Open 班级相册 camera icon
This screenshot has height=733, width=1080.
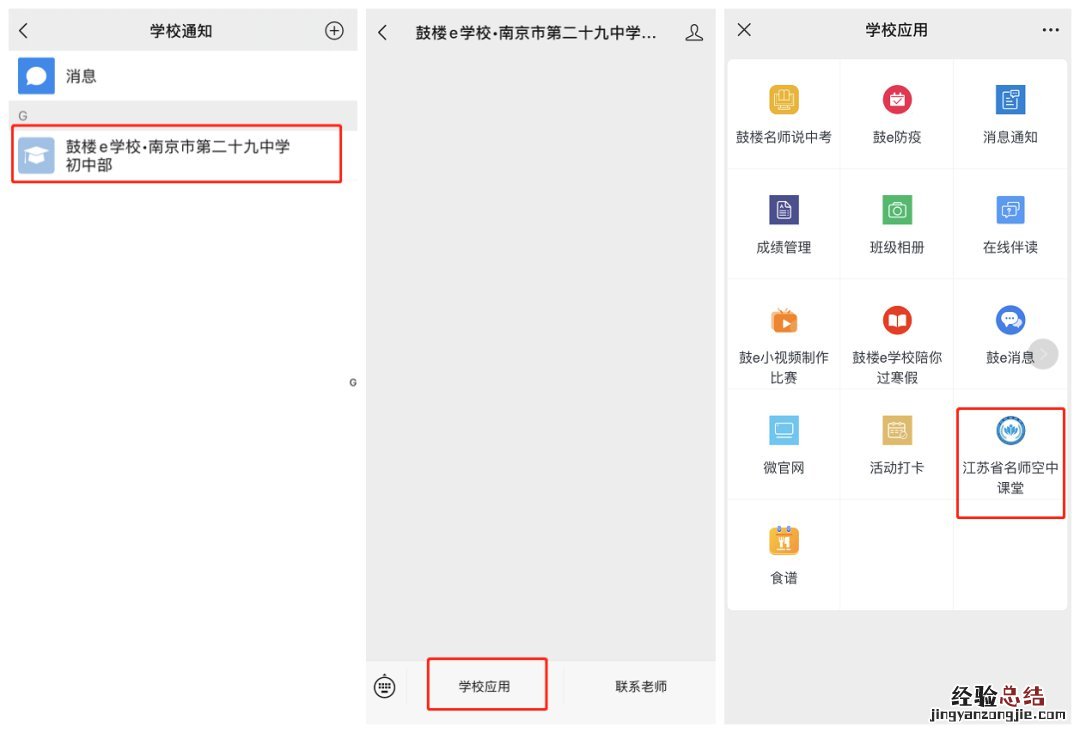coord(897,211)
